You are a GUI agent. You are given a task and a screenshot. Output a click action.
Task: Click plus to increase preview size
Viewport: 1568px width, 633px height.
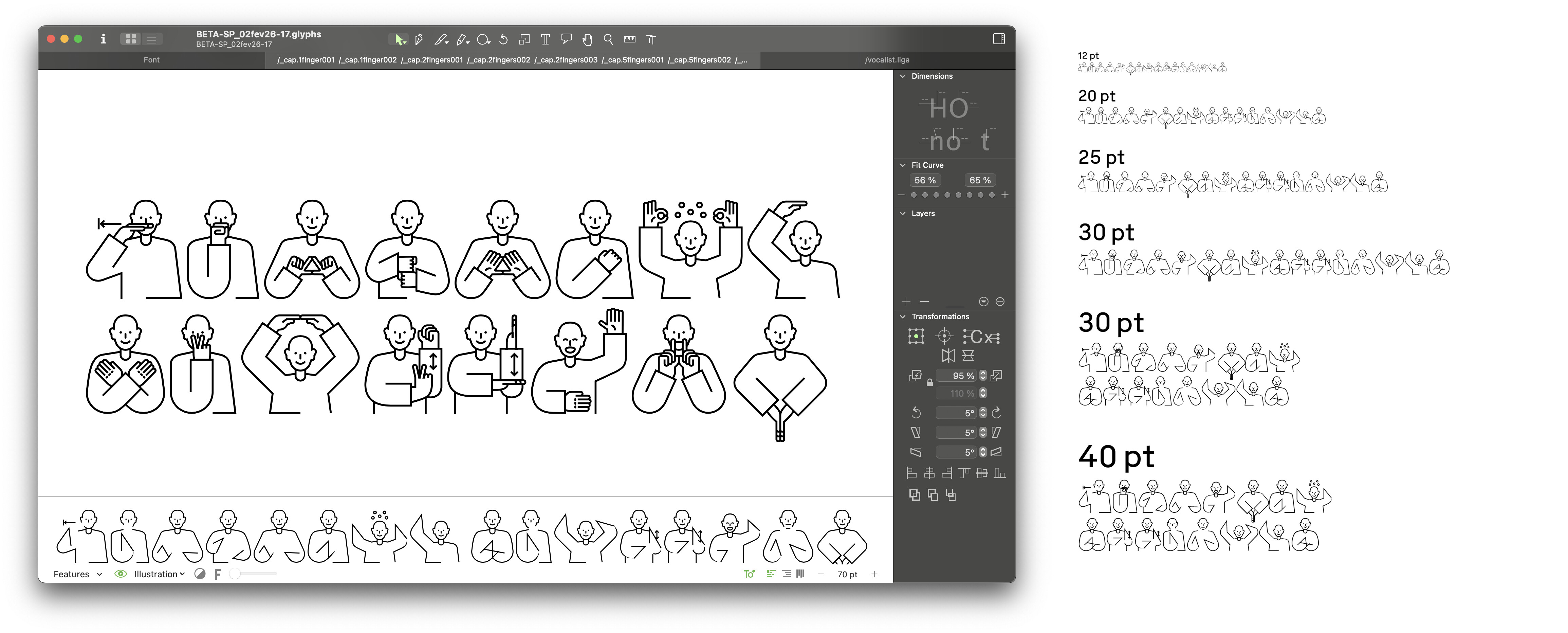874,574
